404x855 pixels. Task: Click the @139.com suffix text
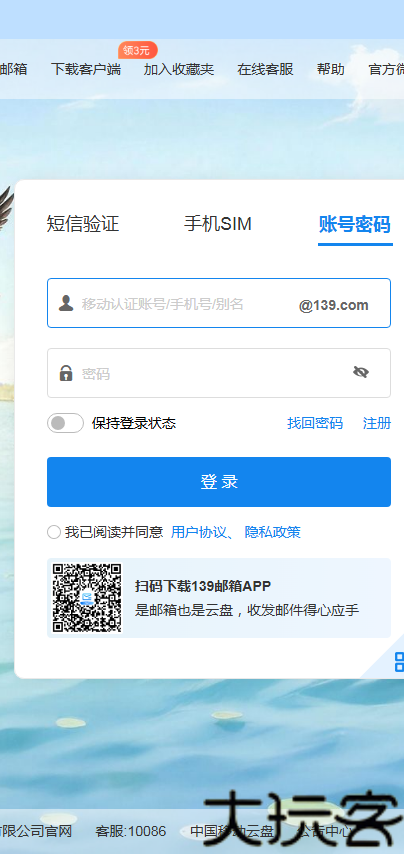(334, 305)
